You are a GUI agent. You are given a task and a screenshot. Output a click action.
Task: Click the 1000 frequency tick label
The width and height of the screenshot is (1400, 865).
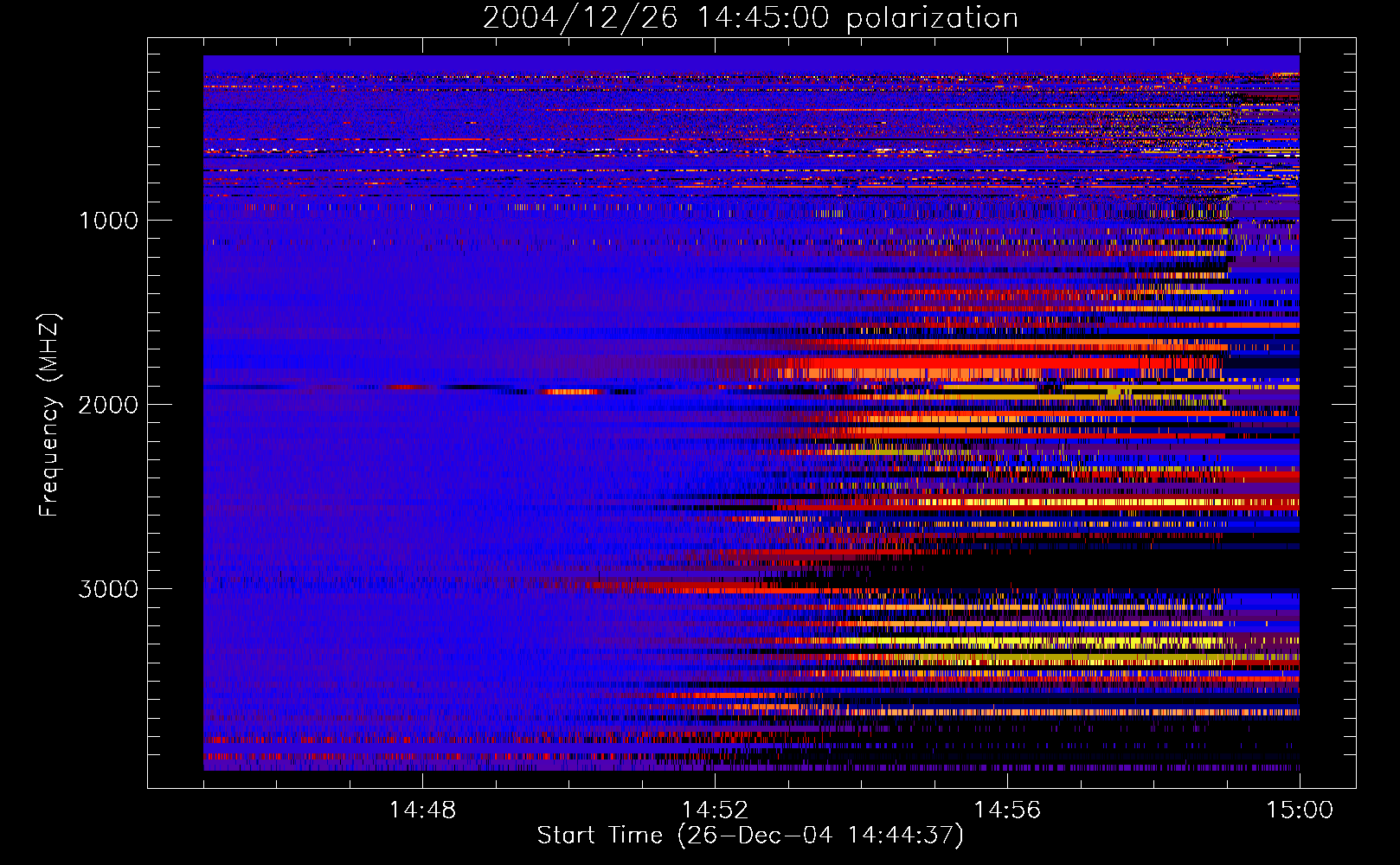tap(108, 221)
